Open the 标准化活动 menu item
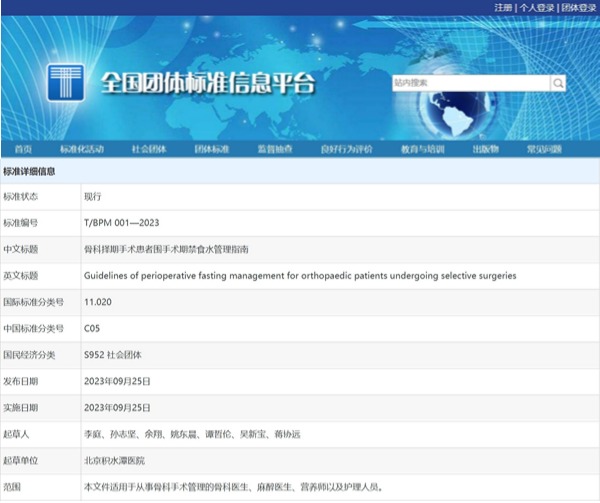 click(82, 149)
